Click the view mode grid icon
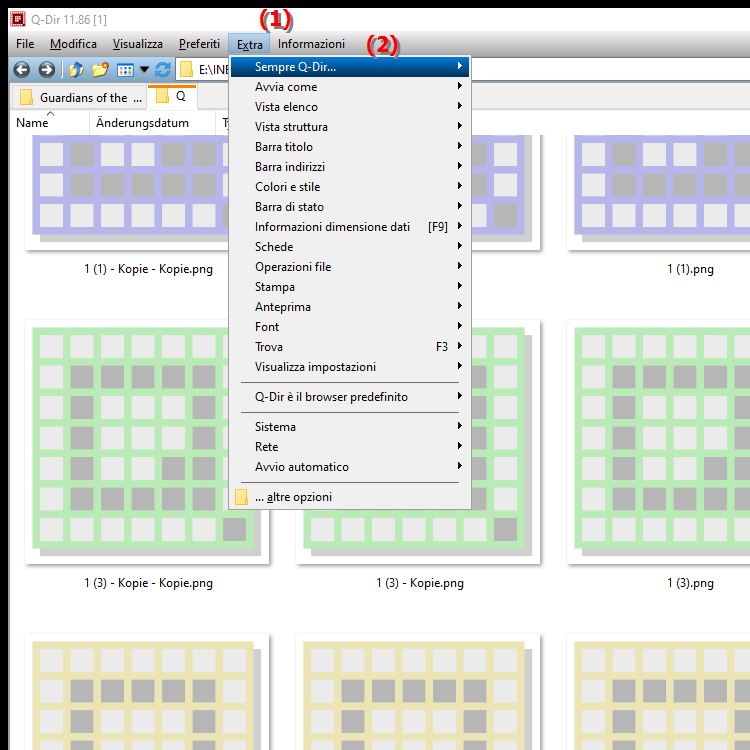This screenshot has width=750, height=750. [x=125, y=70]
